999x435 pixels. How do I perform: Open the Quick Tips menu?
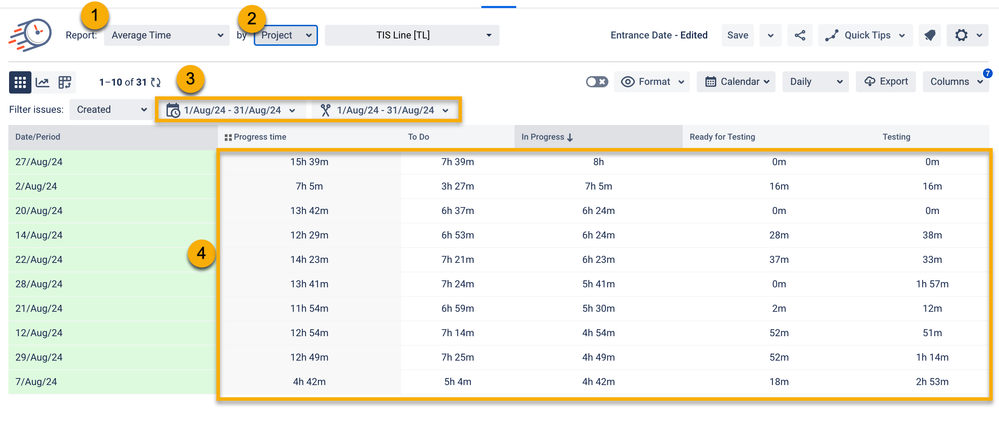(865, 36)
